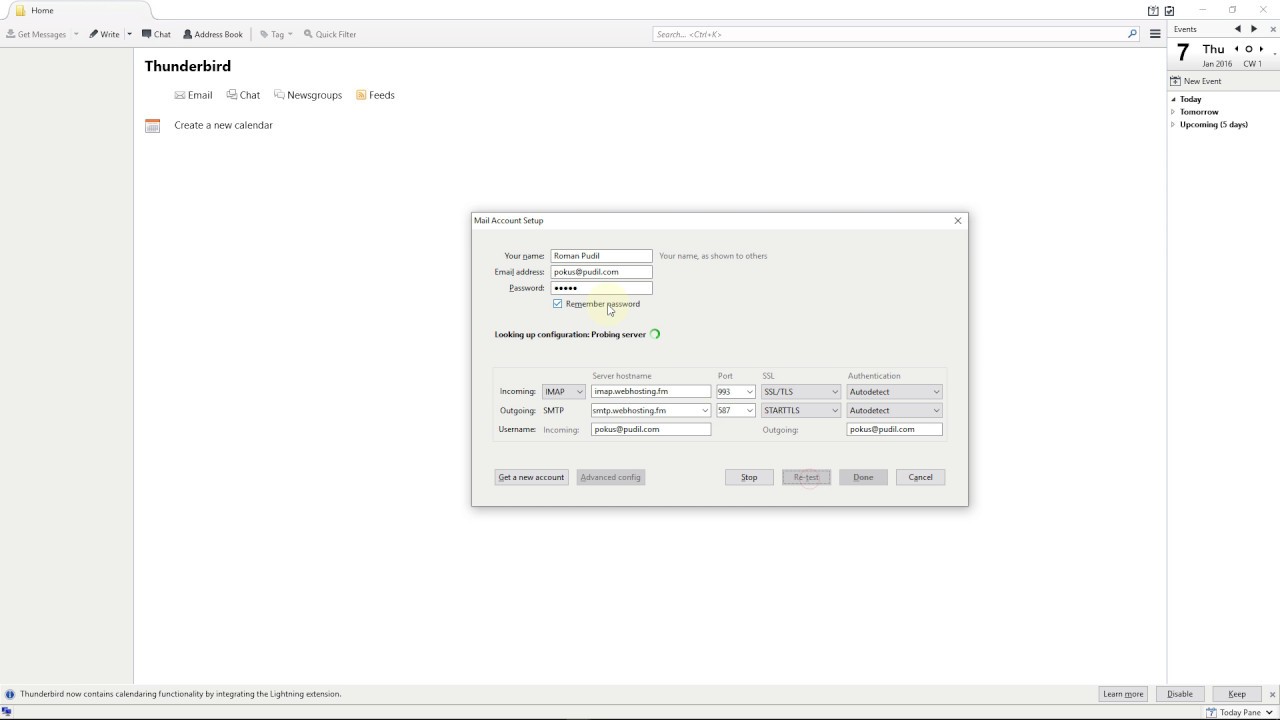This screenshot has height=720, width=1280.
Task: Click the incoming username field
Action: tap(651, 429)
